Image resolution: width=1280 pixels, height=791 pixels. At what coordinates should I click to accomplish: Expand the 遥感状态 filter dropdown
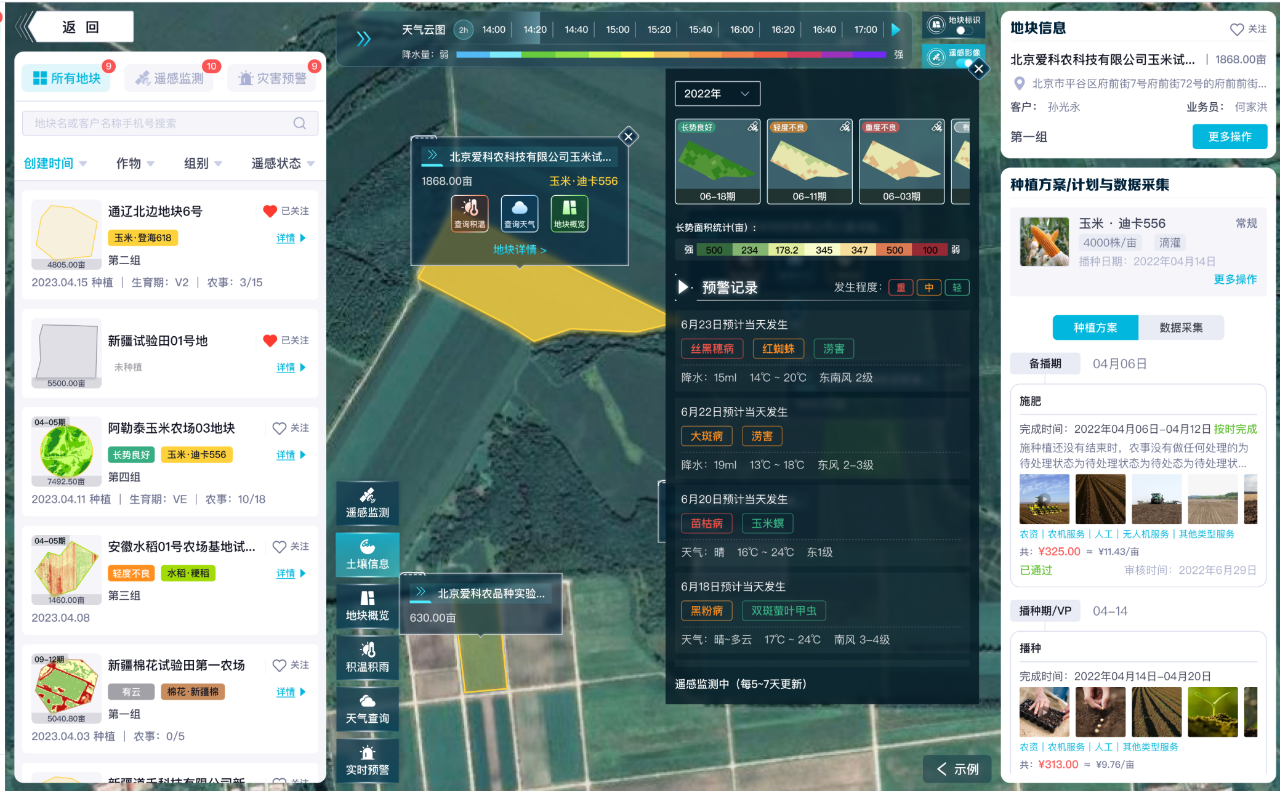pyautogui.click(x=282, y=163)
